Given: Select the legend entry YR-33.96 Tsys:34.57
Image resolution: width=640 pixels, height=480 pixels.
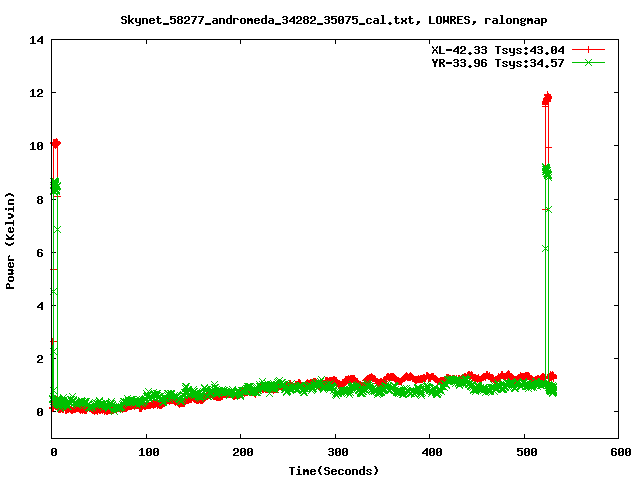Looking at the screenshot, I should (498, 63).
